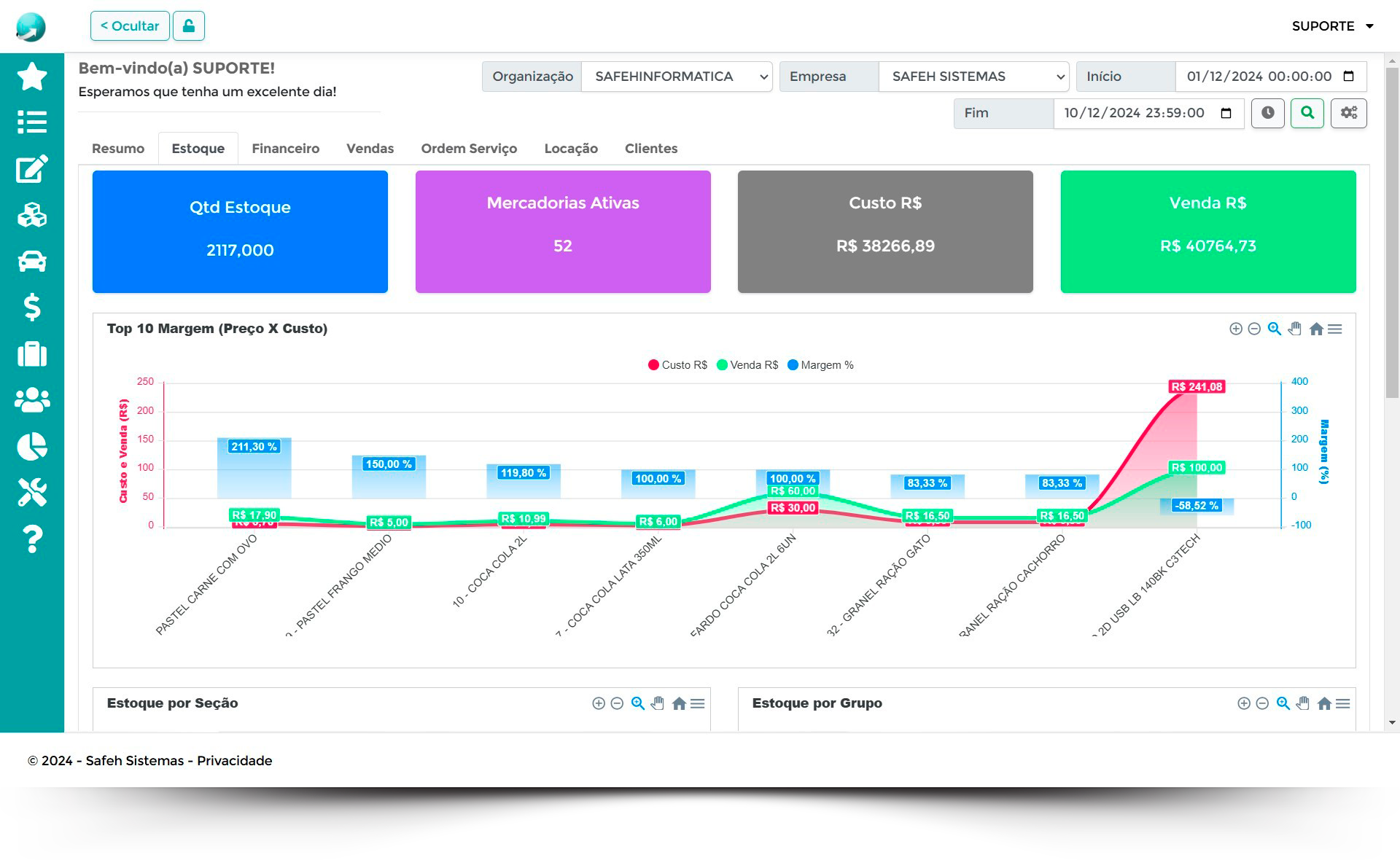Open the help question mark icon
1400x860 pixels.
click(32, 539)
